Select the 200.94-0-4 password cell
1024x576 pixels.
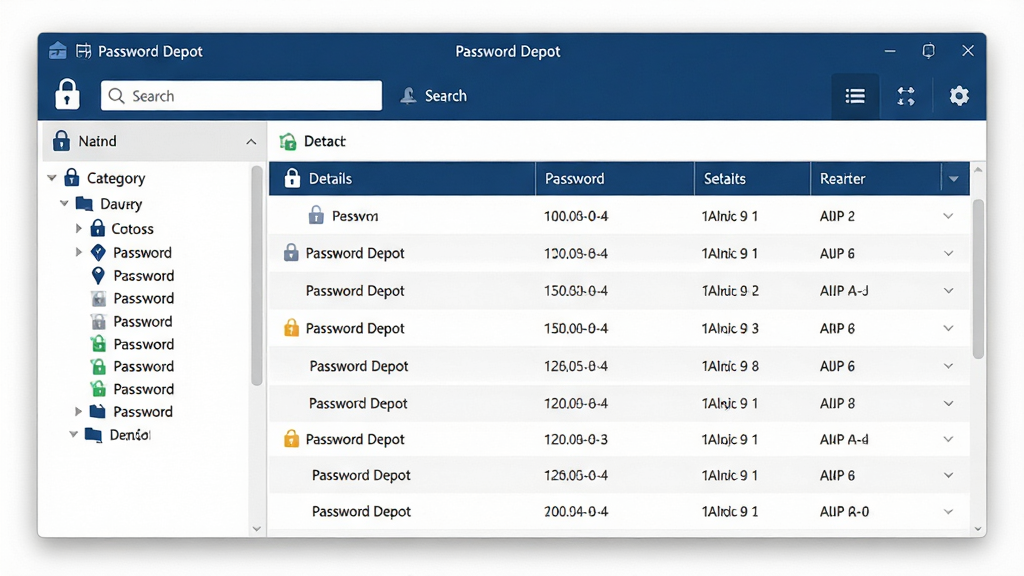[576, 511]
